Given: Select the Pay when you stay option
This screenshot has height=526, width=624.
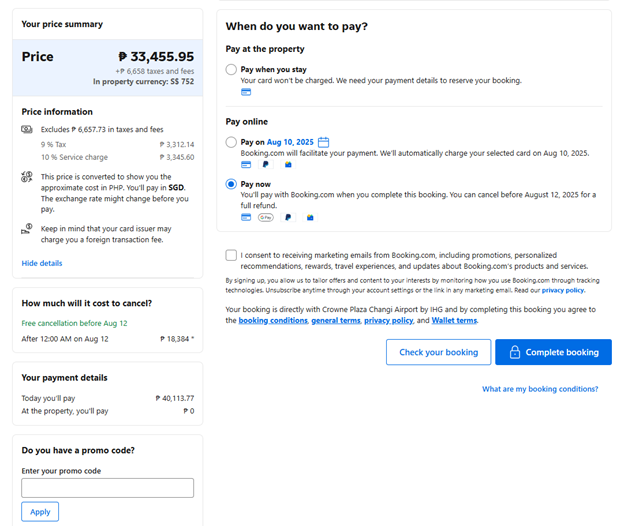Looking at the screenshot, I should (x=231, y=70).
